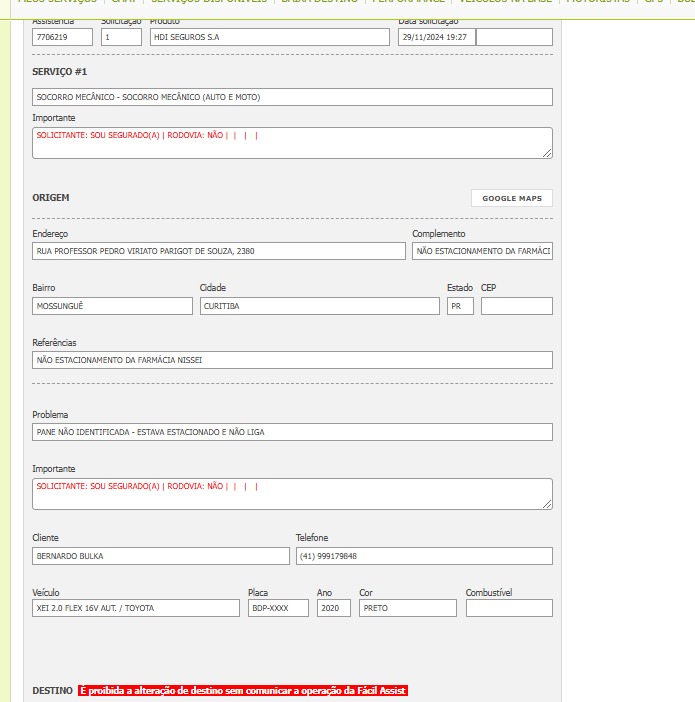
Task: Click the red Fácil Assist destino warning
Action: (x=243, y=691)
